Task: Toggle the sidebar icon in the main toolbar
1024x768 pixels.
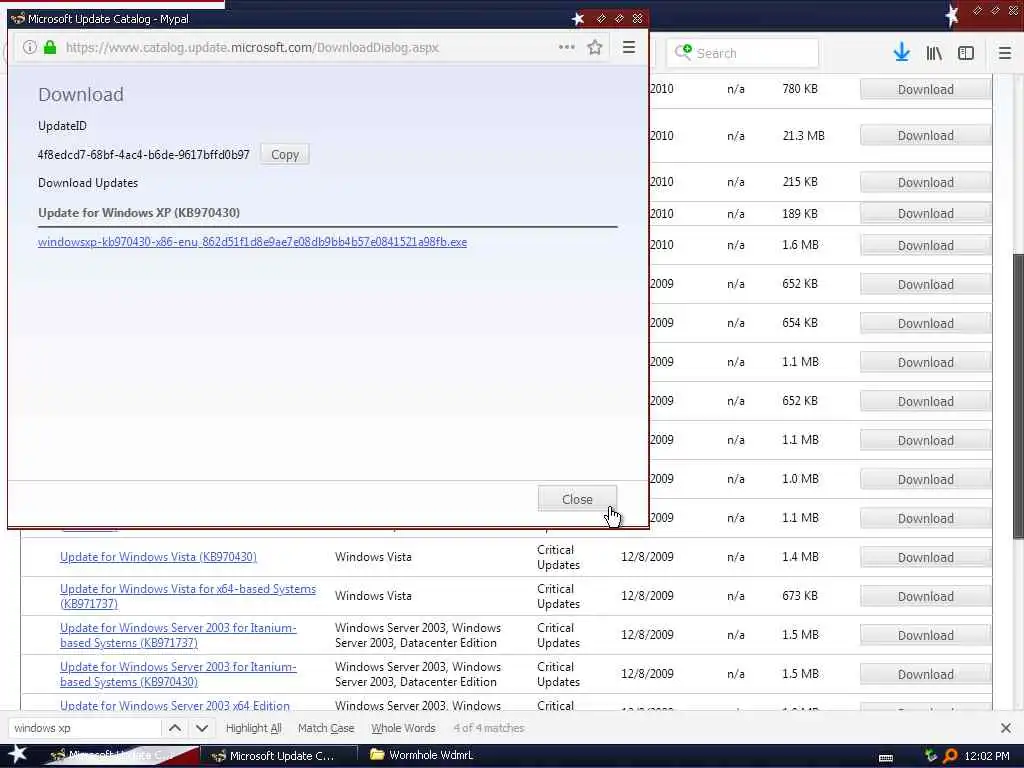Action: [966, 53]
